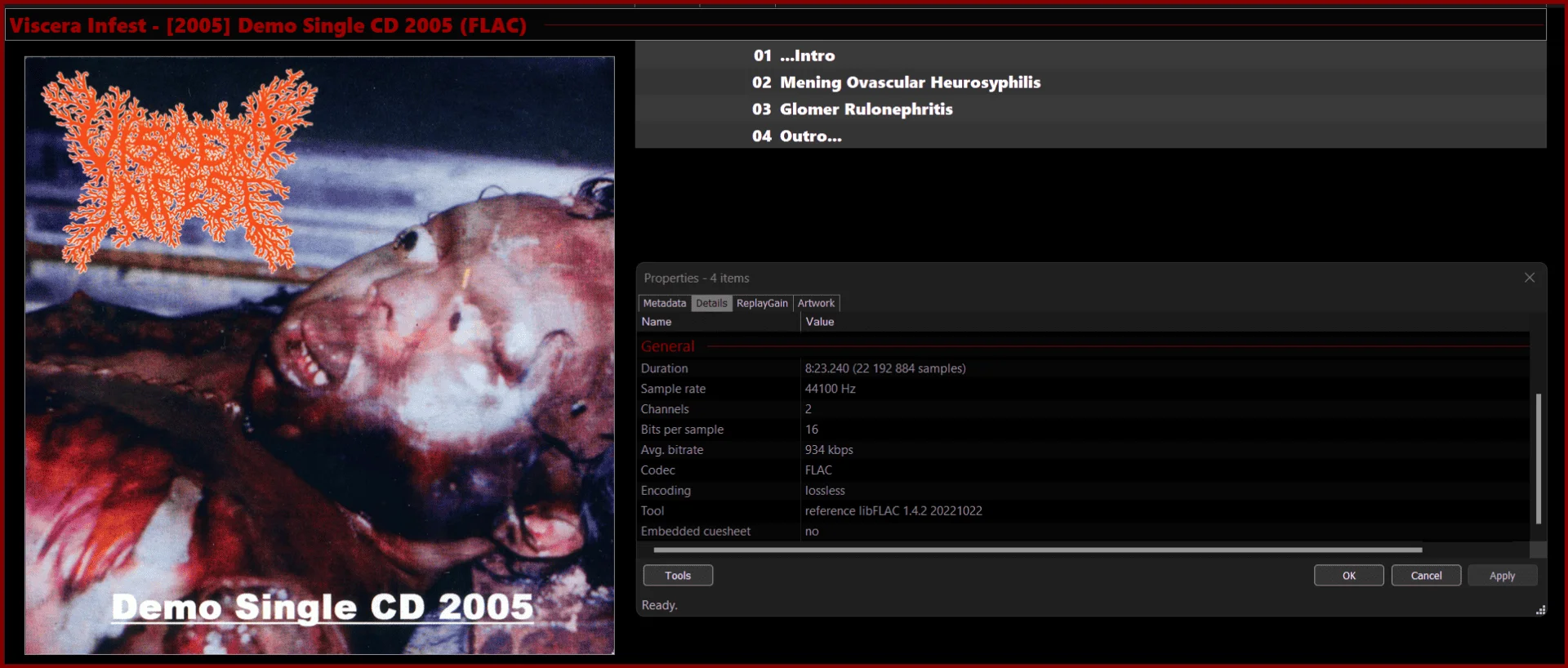
Task: Select track 01 ...Intro
Action: click(1090, 56)
